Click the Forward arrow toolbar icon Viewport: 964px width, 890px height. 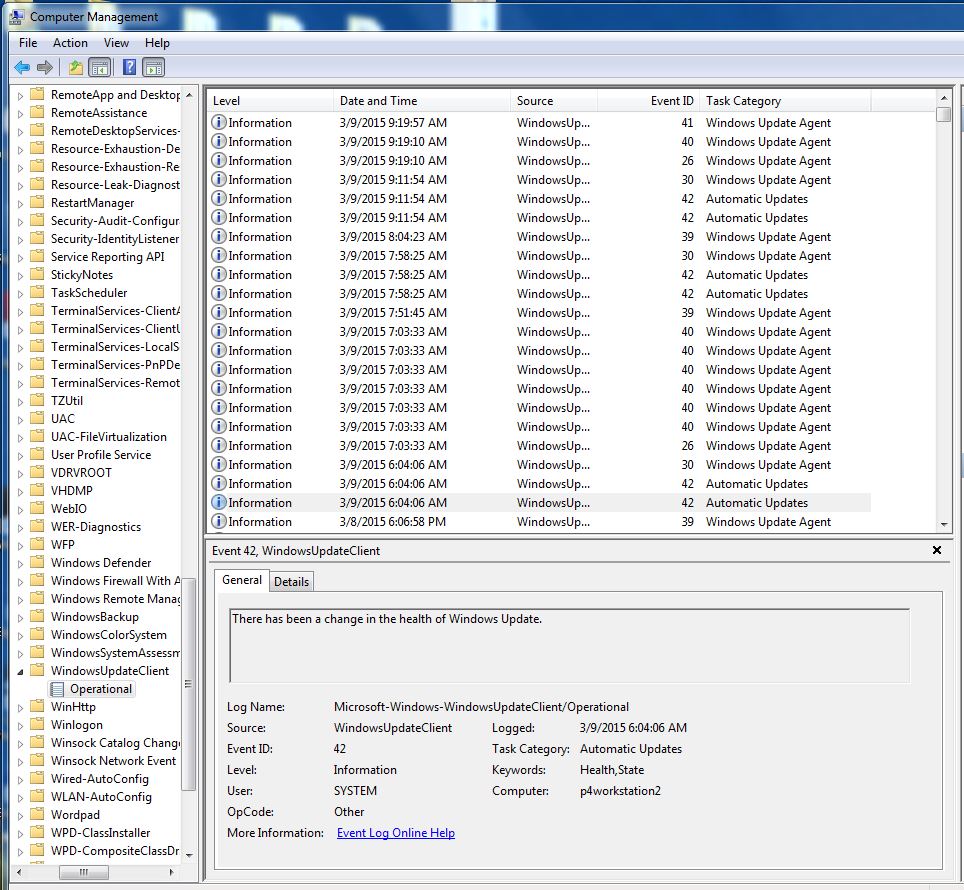[45, 68]
